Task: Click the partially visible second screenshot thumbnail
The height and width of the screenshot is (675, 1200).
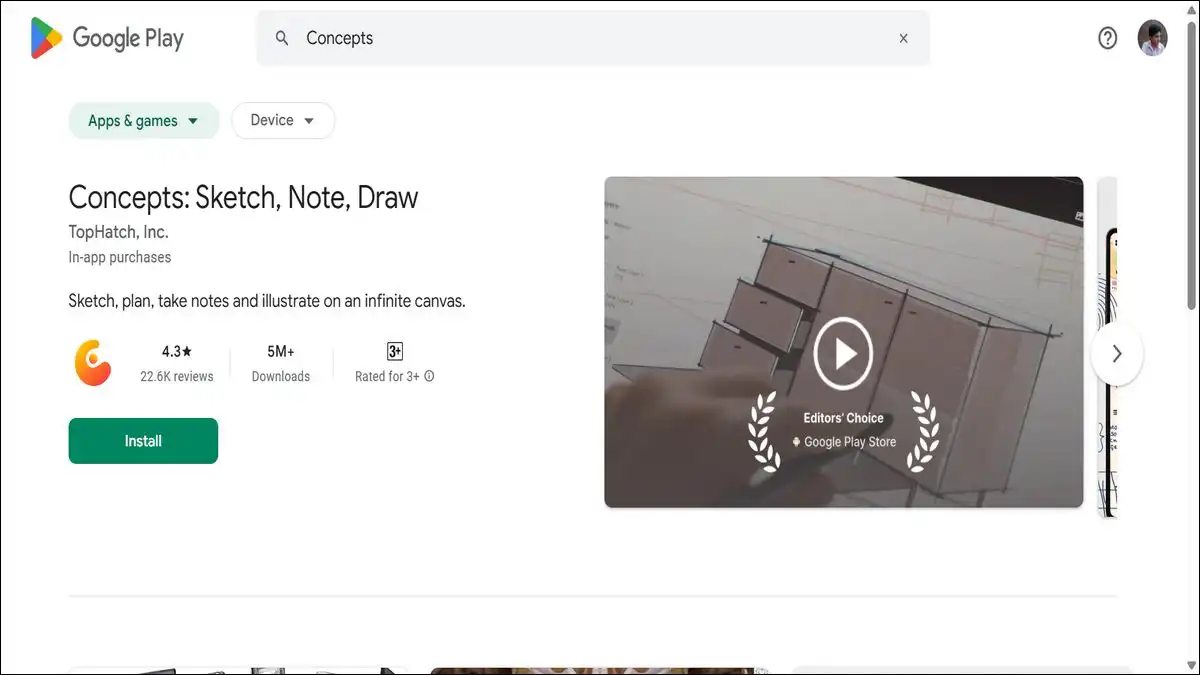Action: [1107, 347]
